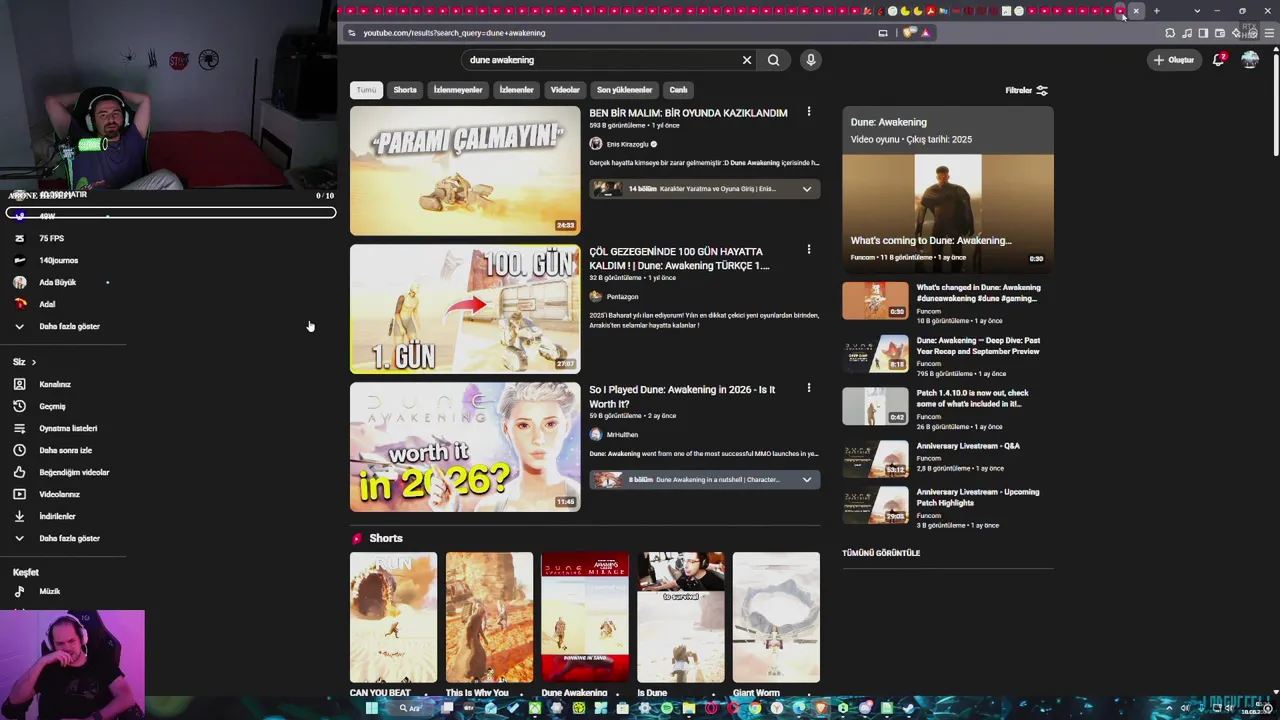Clear the search box with the X
The width and height of the screenshot is (1280, 720).
click(x=746, y=60)
